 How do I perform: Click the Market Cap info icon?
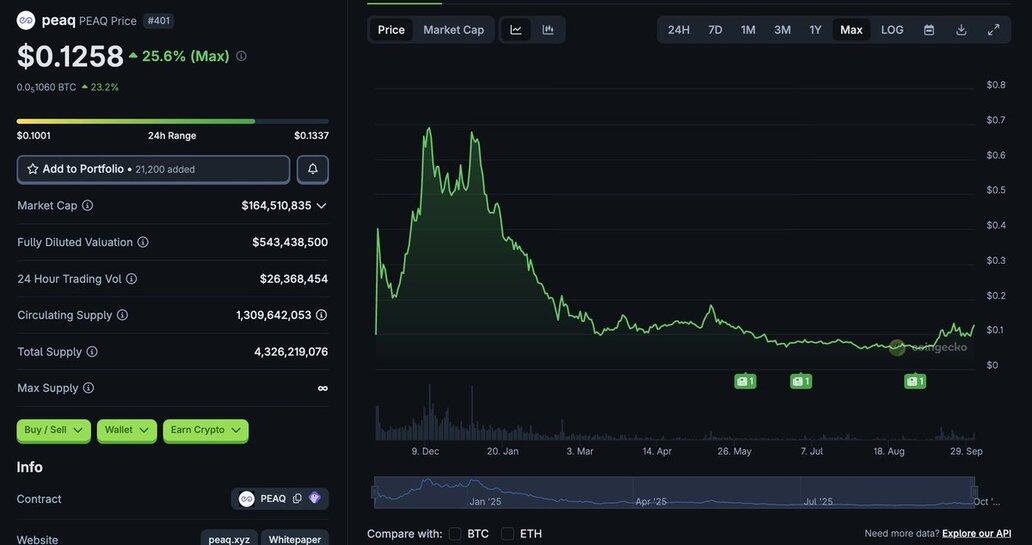pyautogui.click(x=87, y=206)
